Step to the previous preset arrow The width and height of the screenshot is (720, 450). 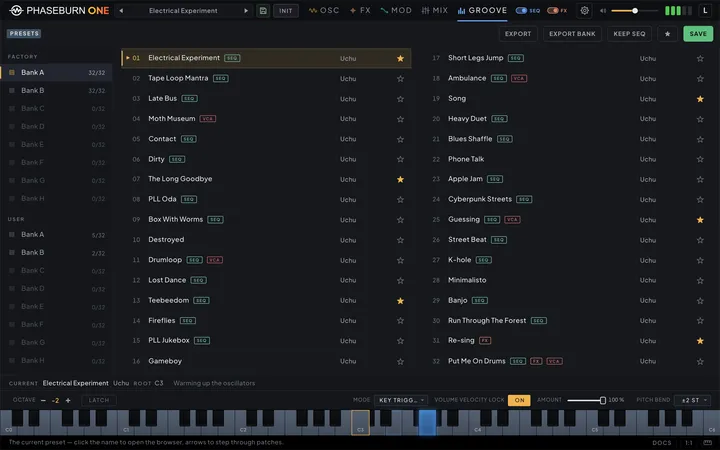[x=121, y=11]
